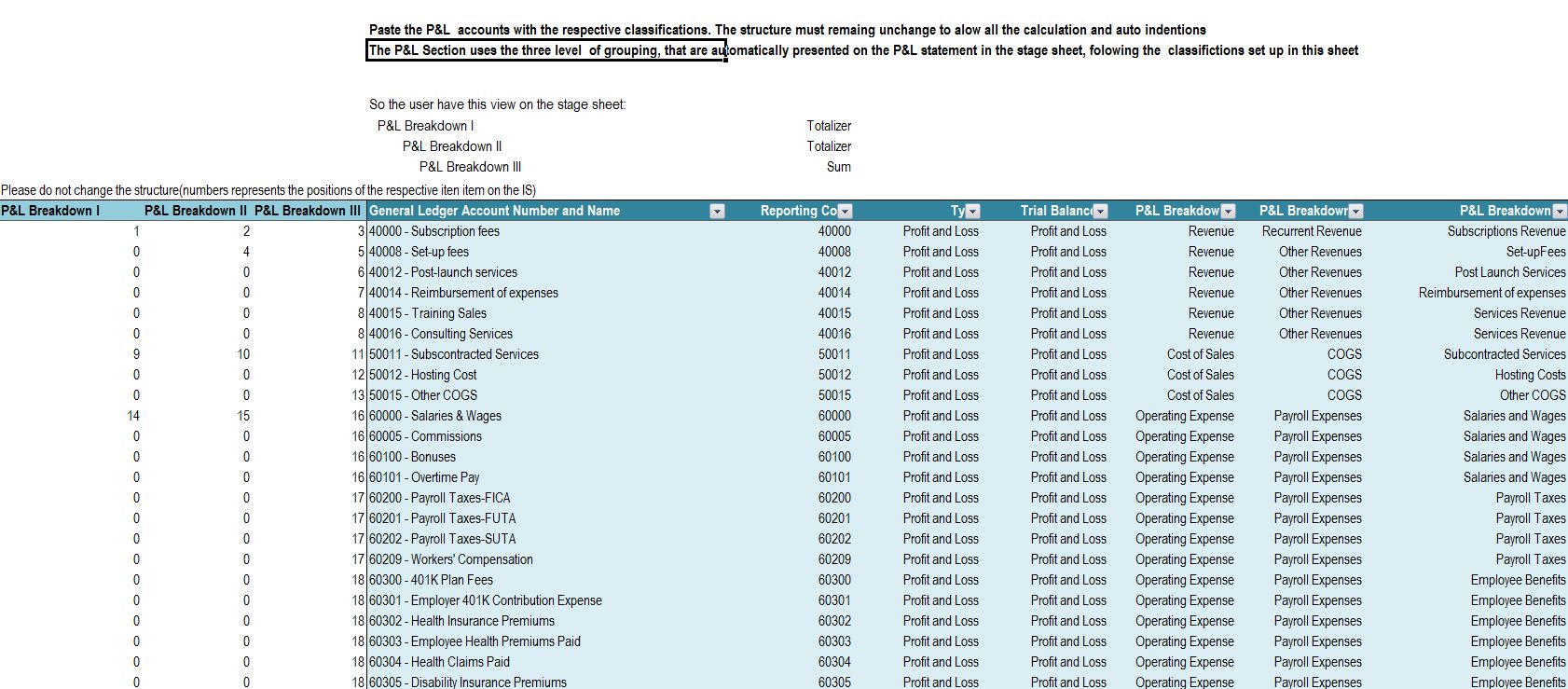Screen dimensions: 1568x689
Task: Select cell '60005 - Commissions'
Action: 546,436
